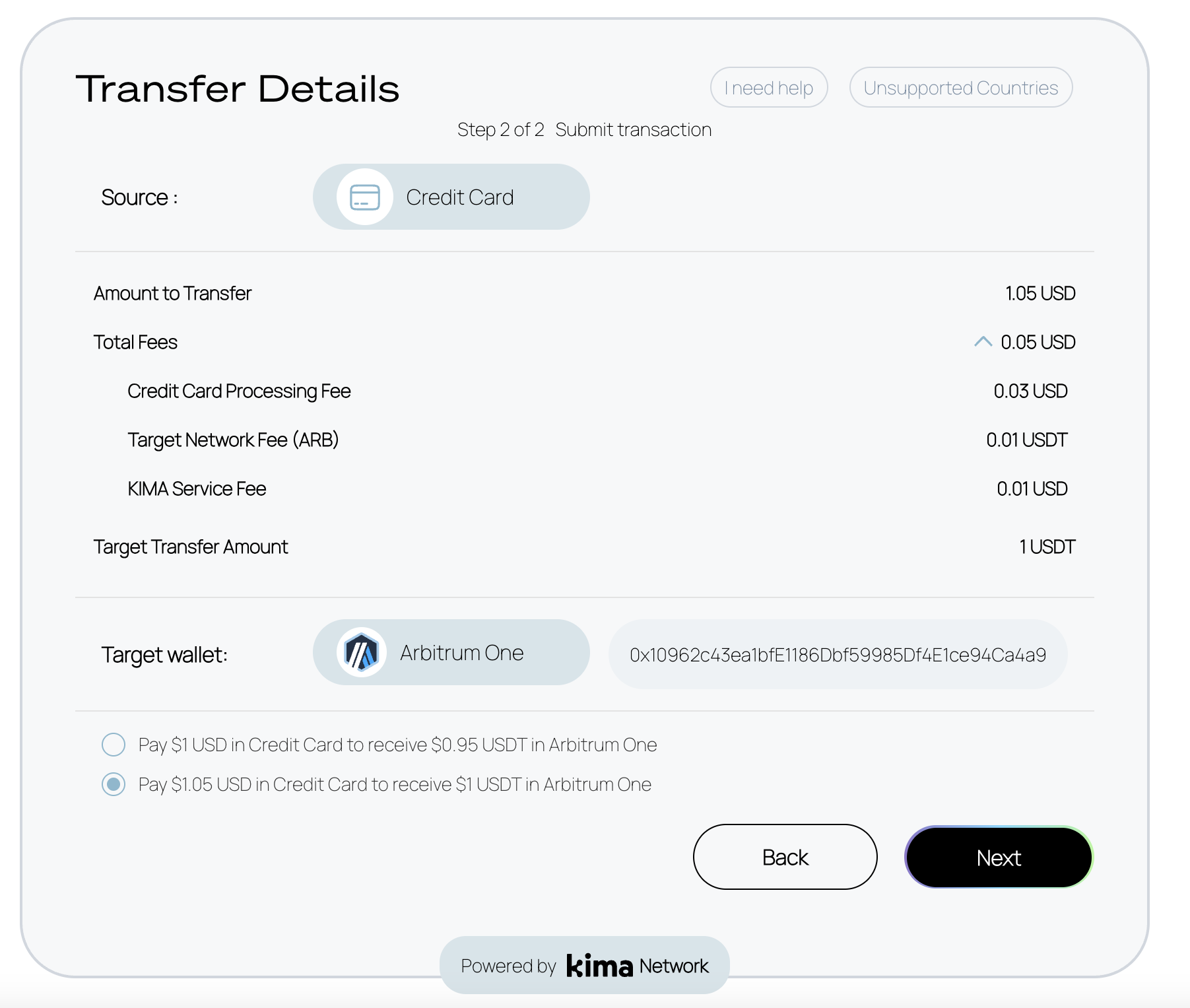Select Pay $1.05 USD radio option
Screen dimensions: 1190x1008
point(114,784)
